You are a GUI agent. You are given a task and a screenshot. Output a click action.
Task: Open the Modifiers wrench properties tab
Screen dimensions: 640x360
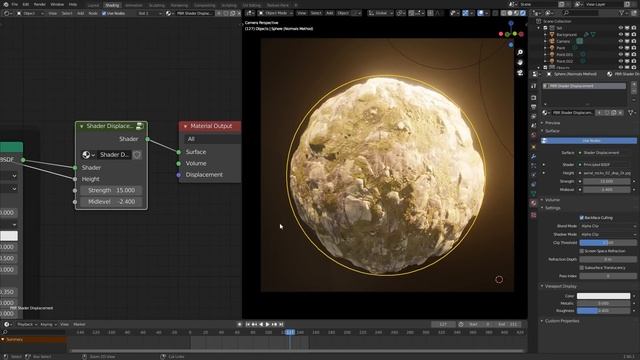pos(533,156)
